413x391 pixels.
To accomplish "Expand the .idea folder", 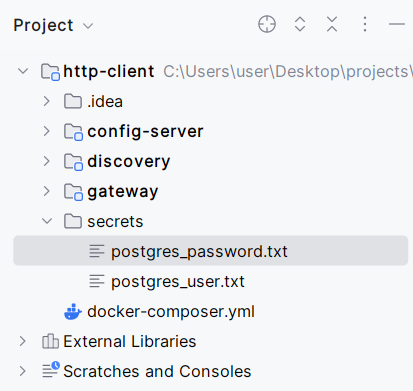I will click(x=47, y=101).
